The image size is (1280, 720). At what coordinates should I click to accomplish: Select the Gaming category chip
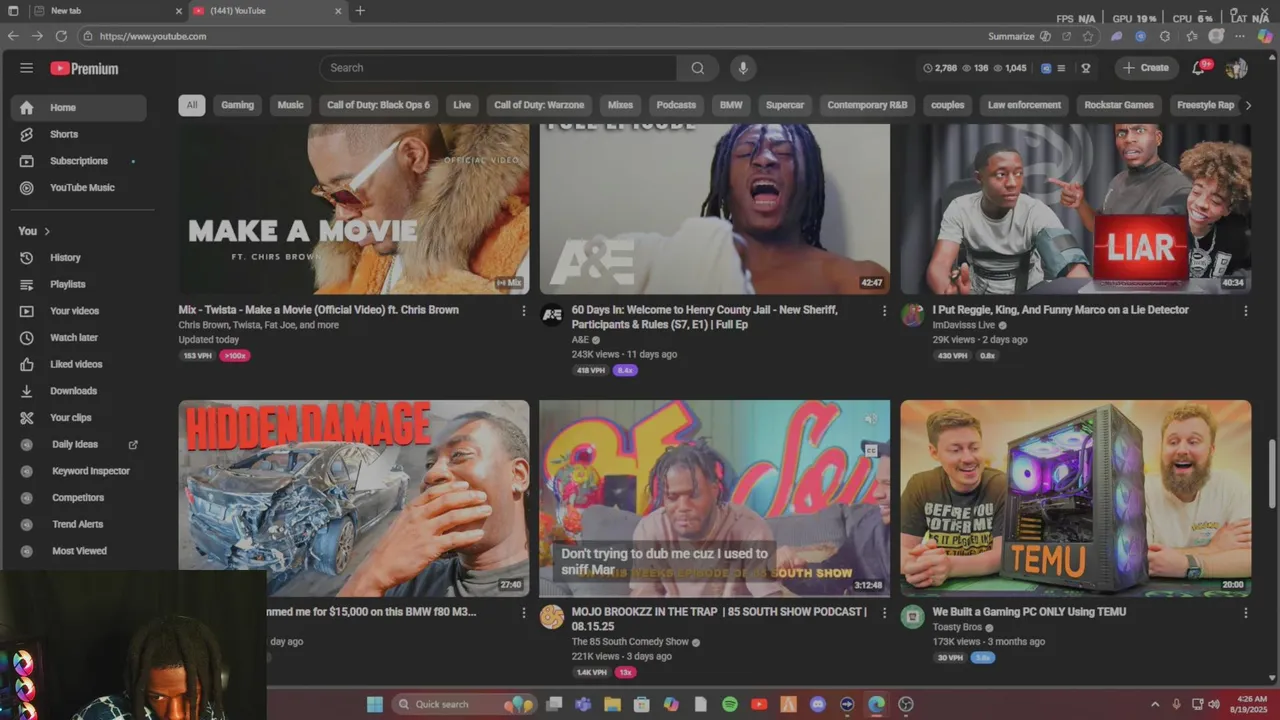(237, 105)
